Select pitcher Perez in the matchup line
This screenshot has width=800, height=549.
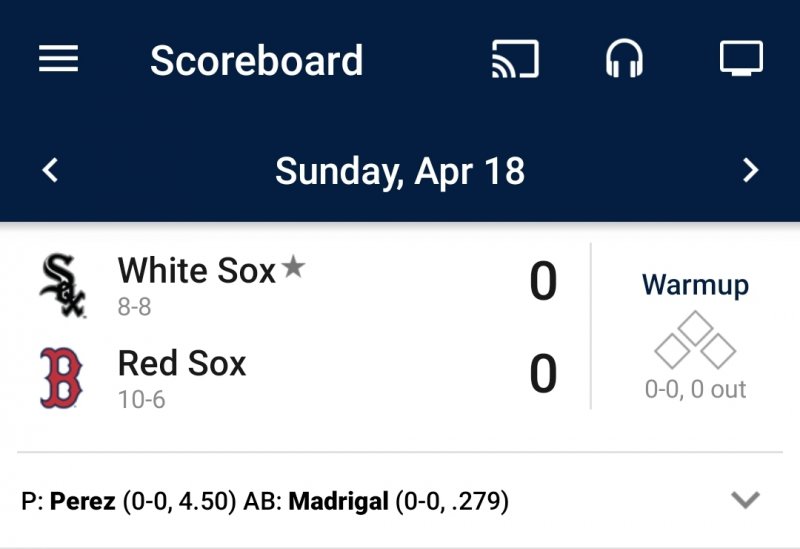(x=83, y=501)
